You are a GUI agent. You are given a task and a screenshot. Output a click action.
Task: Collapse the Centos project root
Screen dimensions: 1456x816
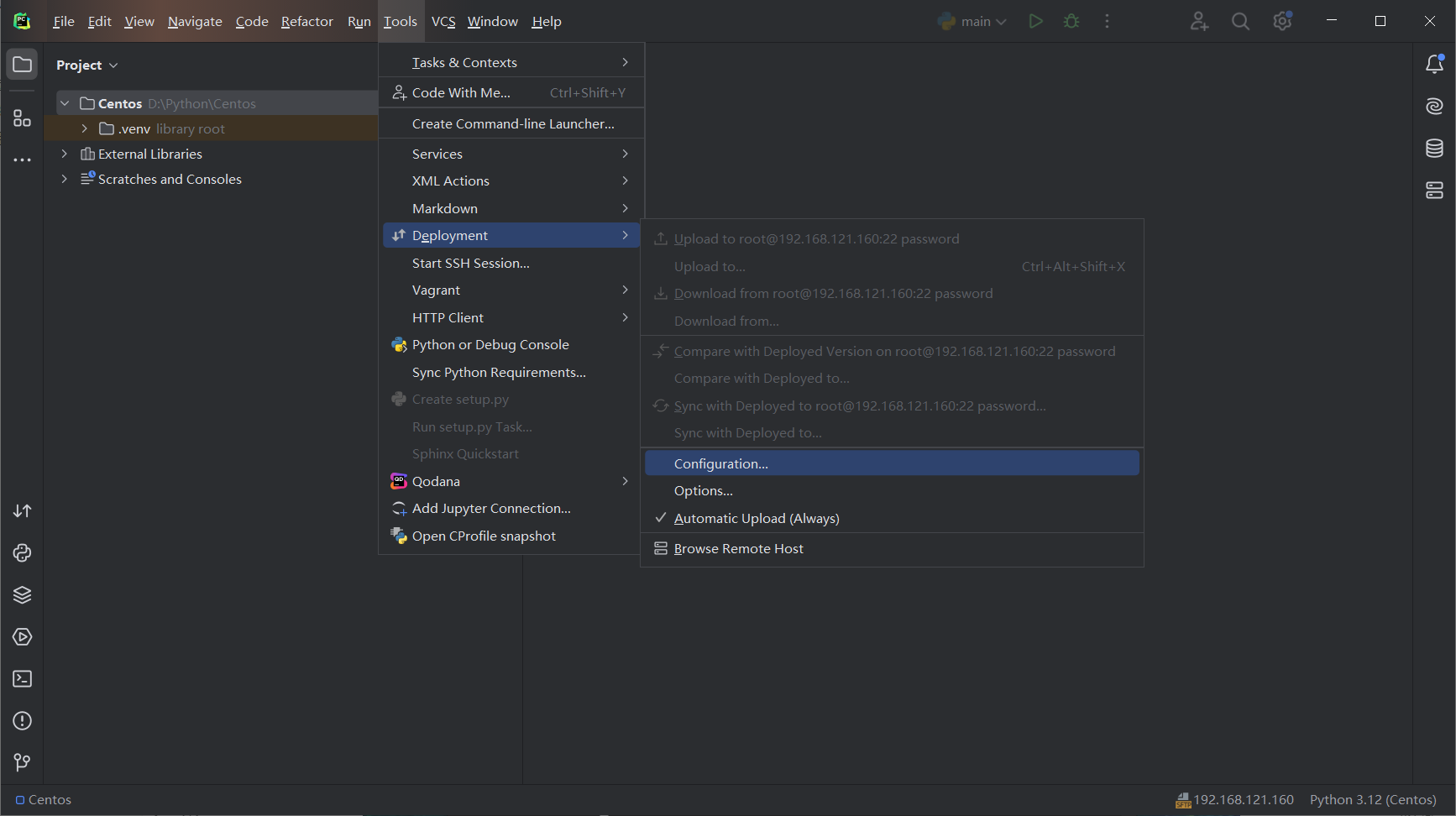pos(65,103)
